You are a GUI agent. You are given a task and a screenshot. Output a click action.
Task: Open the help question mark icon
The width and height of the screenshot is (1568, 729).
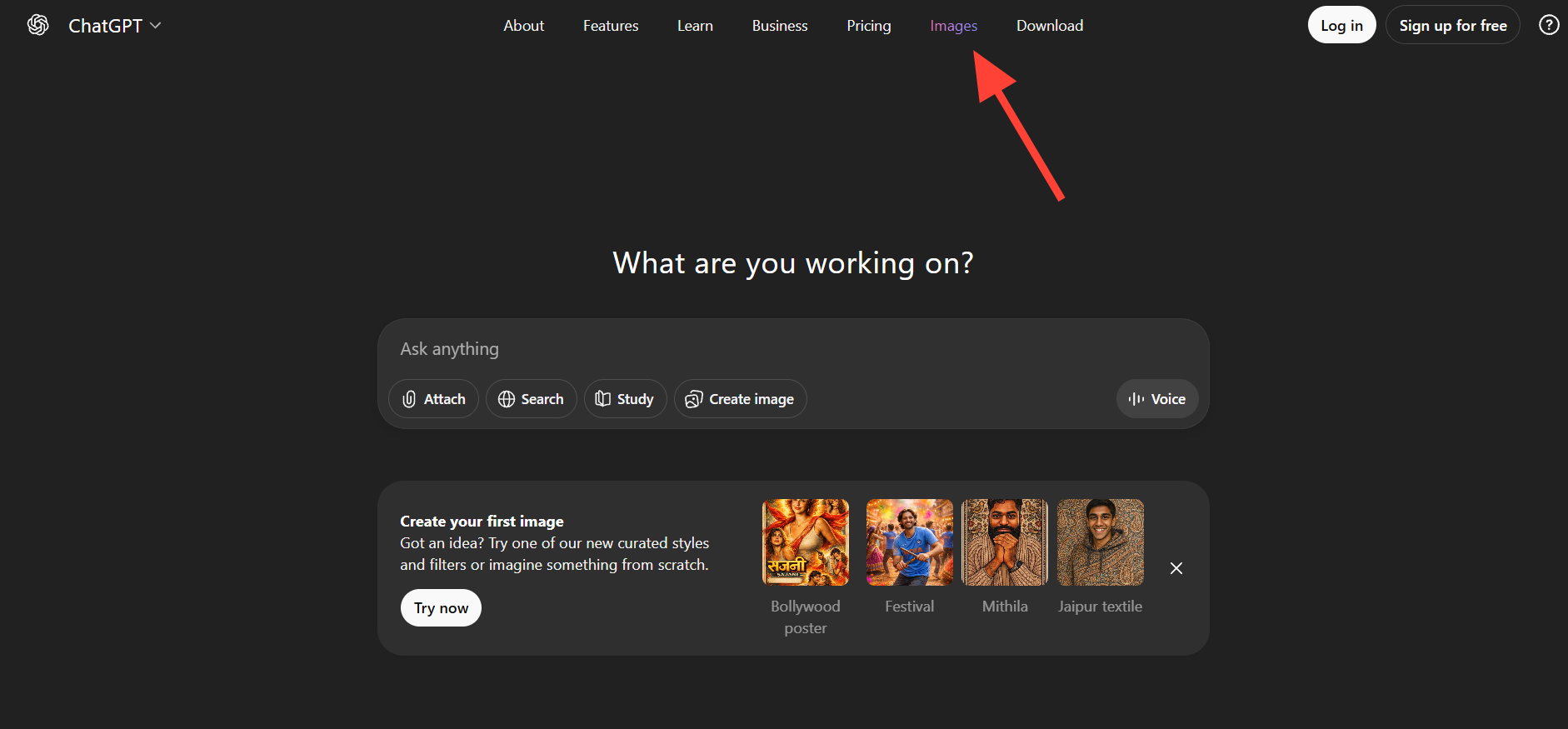pyautogui.click(x=1548, y=25)
